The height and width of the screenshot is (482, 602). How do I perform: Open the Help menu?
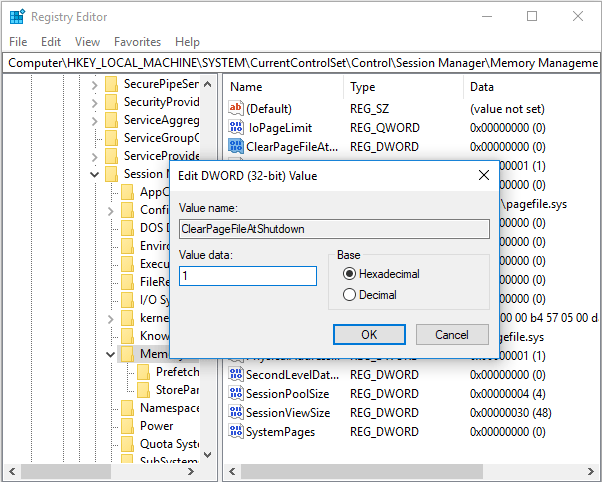click(187, 41)
